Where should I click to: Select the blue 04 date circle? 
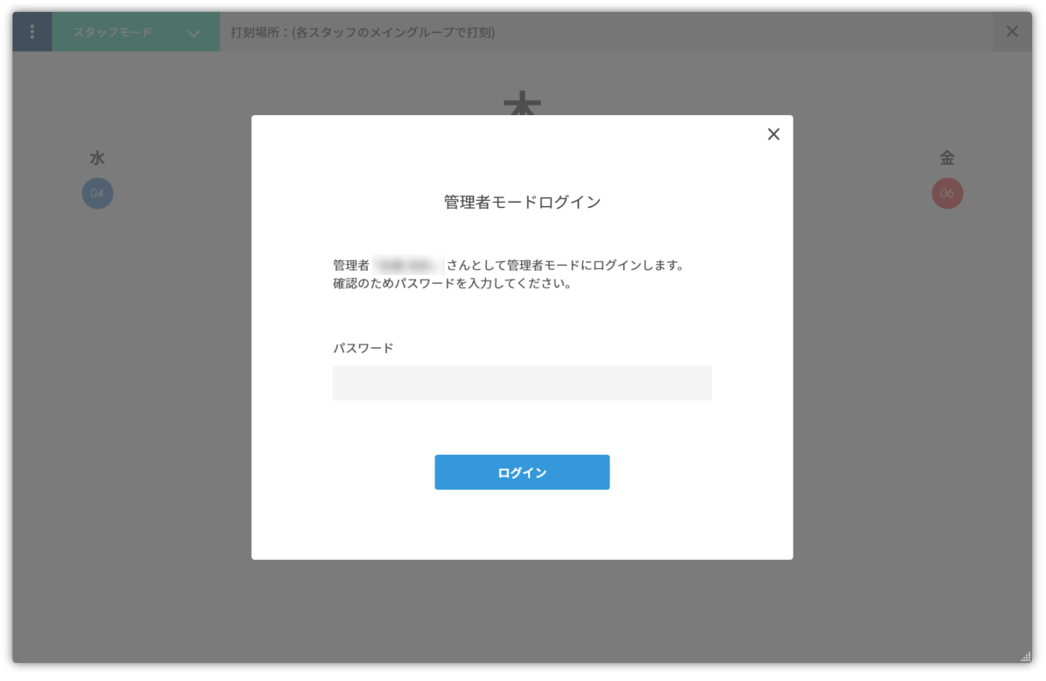tap(98, 193)
